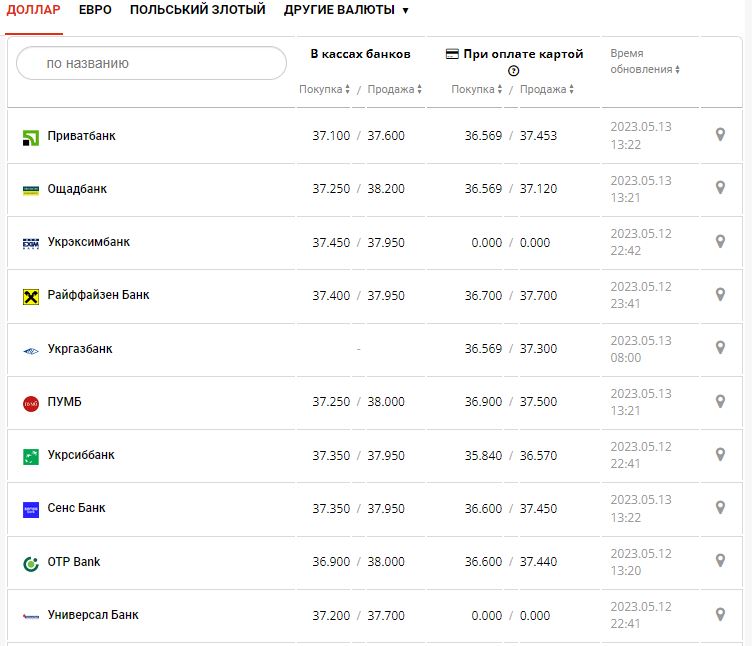Sort by card payment Продажа rate
752x646 pixels.
click(548, 90)
